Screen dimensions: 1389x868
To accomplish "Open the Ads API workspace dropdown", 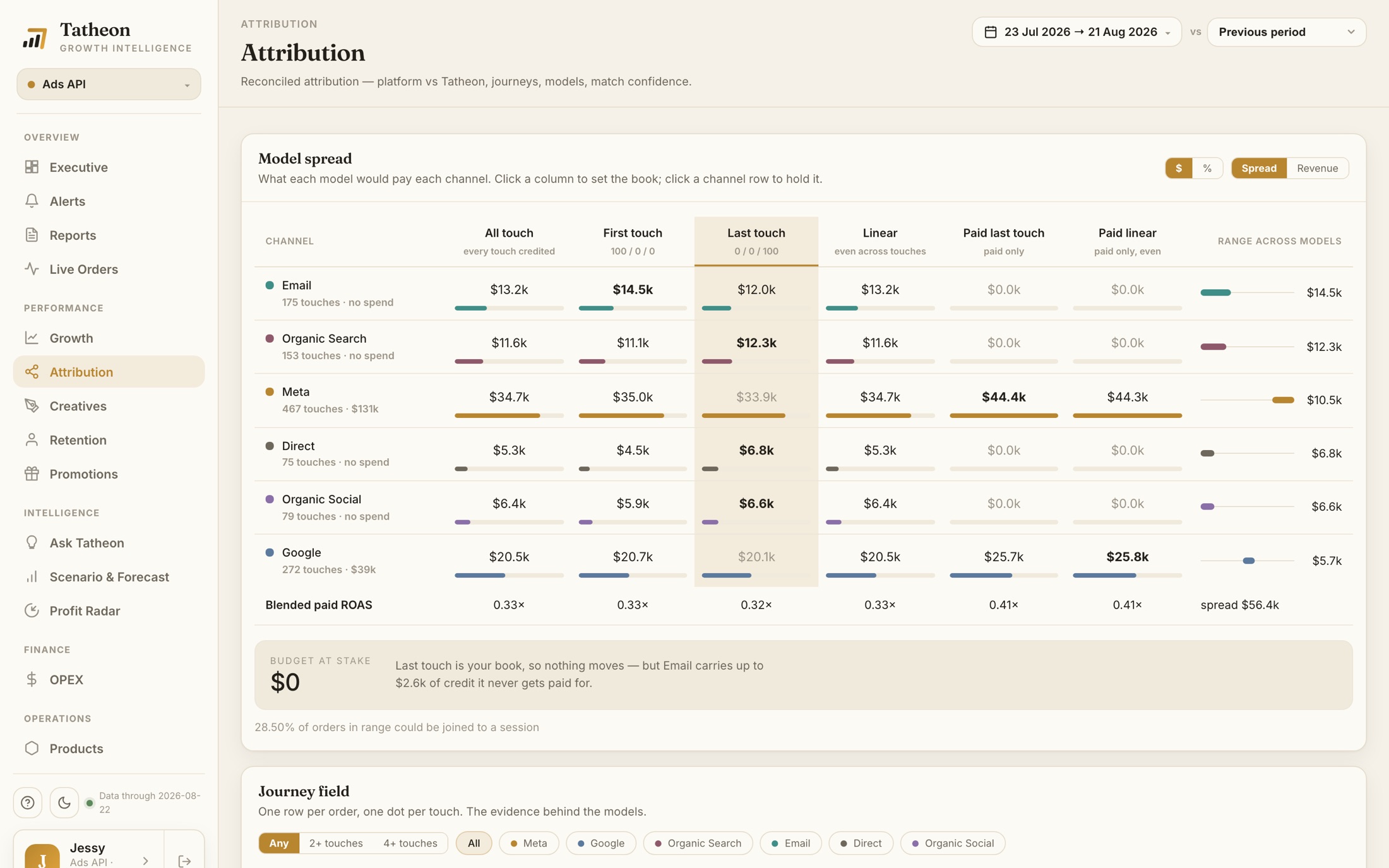I will coord(109,84).
